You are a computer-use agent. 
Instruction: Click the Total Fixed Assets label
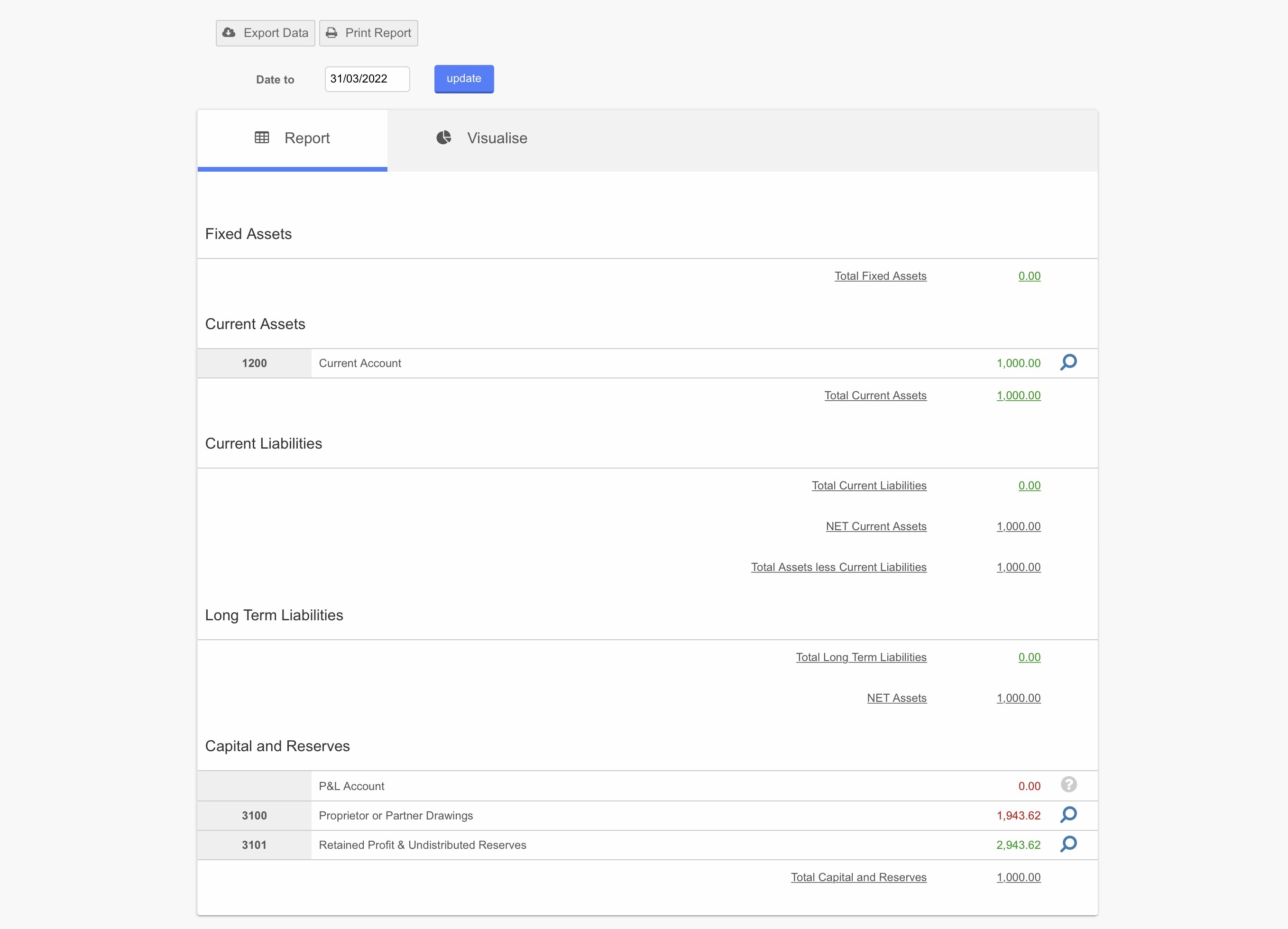point(880,276)
